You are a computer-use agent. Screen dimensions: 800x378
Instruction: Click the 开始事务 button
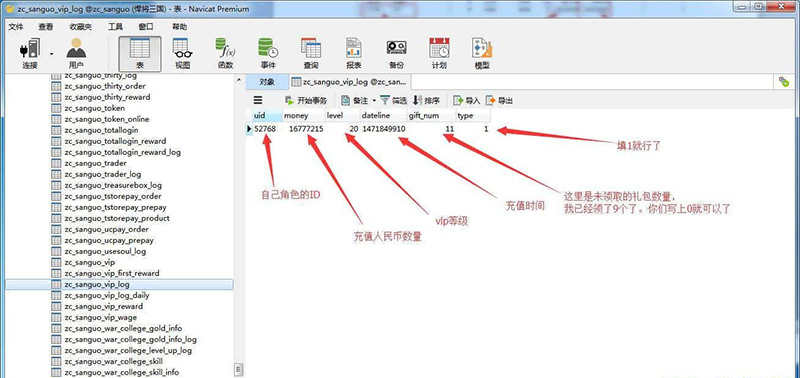click(306, 100)
